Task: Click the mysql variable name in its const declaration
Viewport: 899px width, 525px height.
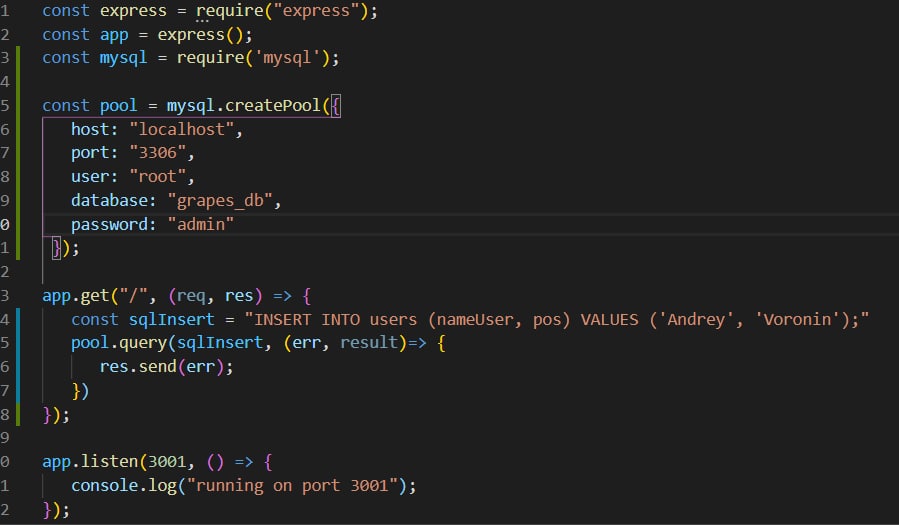Action: pyautogui.click(x=123, y=57)
